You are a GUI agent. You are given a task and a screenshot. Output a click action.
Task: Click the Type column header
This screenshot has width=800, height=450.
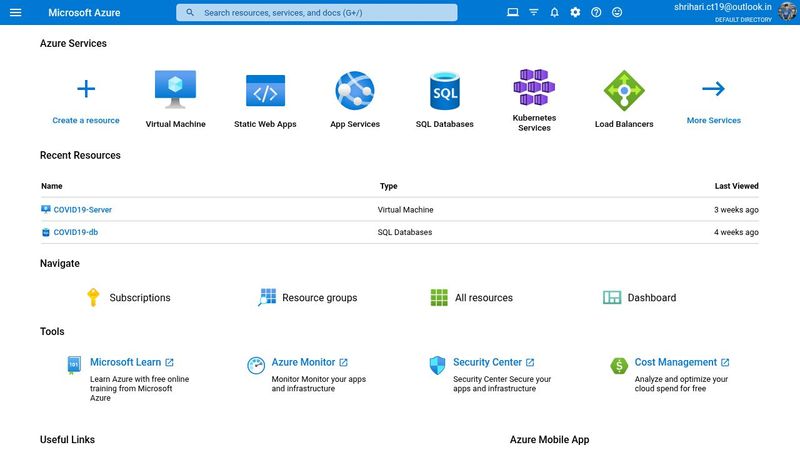coord(388,186)
